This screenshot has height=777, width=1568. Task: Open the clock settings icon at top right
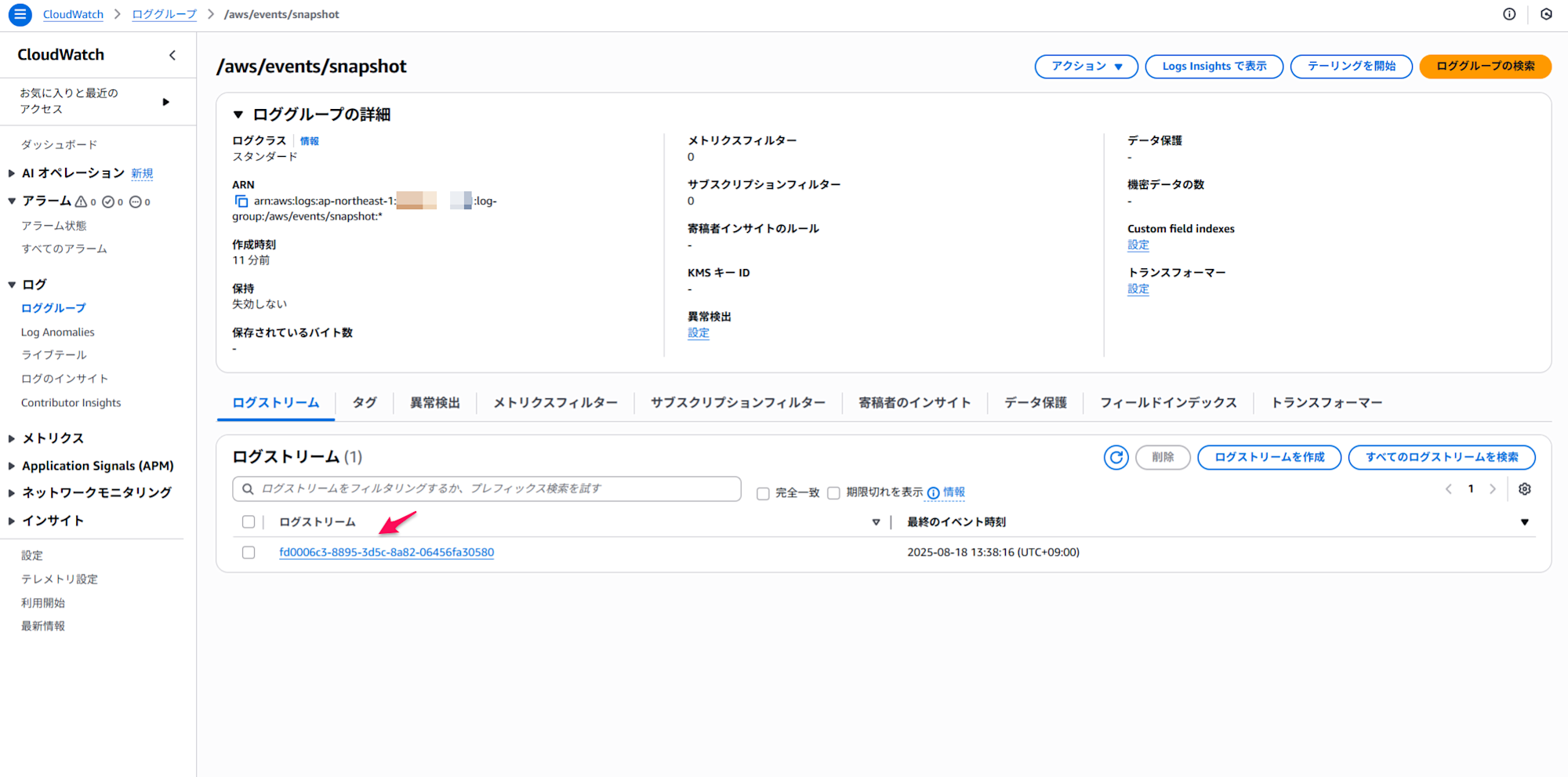pyautogui.click(x=1546, y=14)
